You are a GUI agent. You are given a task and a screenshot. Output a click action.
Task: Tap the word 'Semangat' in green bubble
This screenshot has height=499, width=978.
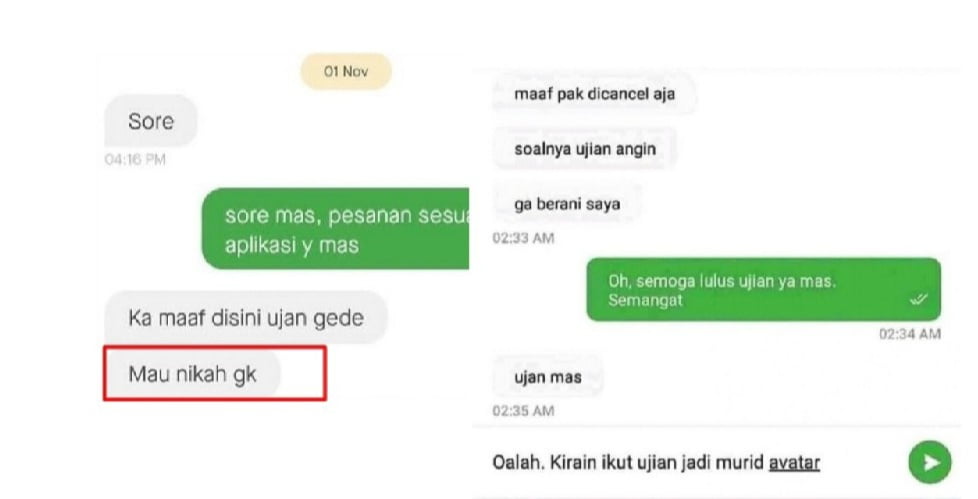[x=645, y=301]
